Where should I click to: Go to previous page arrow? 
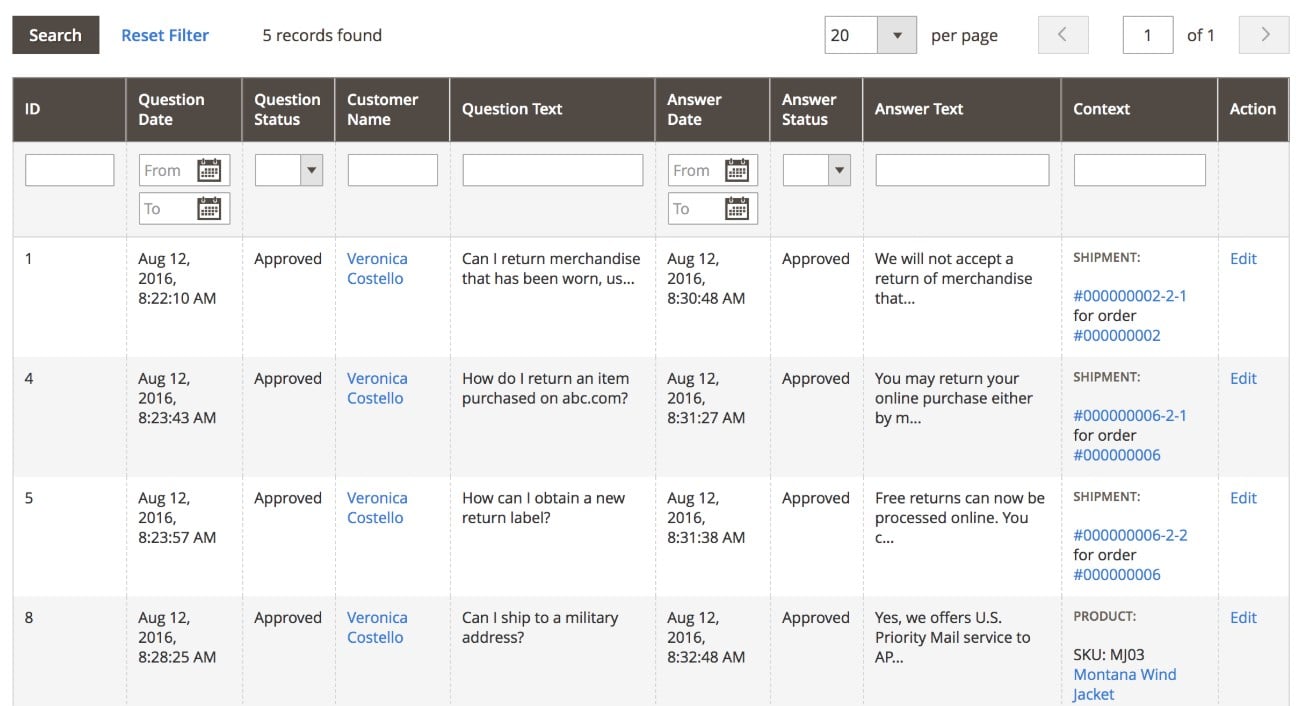pos(1063,35)
